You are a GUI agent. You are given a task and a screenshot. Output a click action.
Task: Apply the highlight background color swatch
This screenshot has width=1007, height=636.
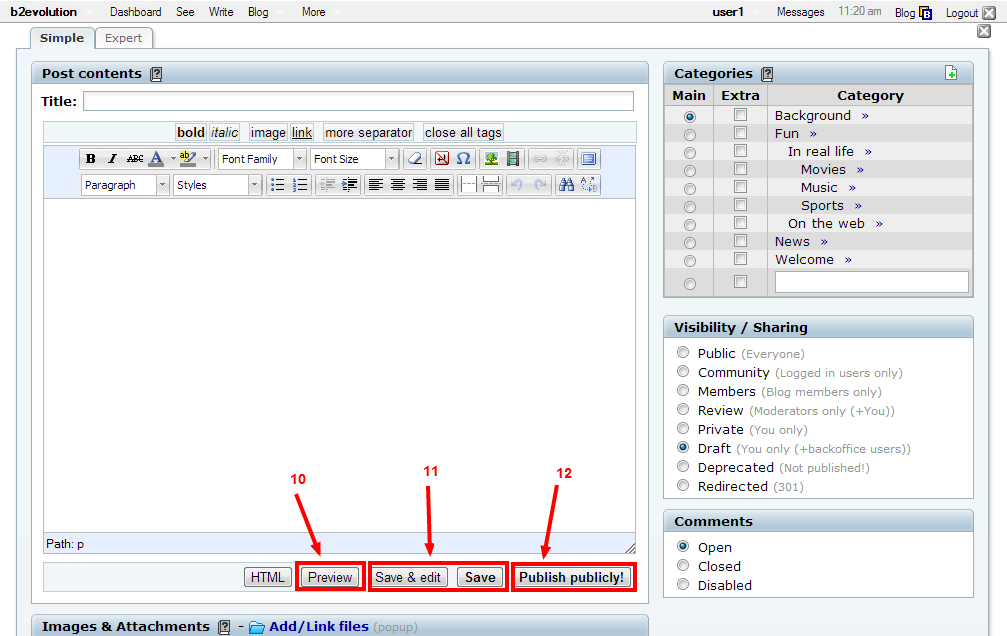tap(188, 159)
